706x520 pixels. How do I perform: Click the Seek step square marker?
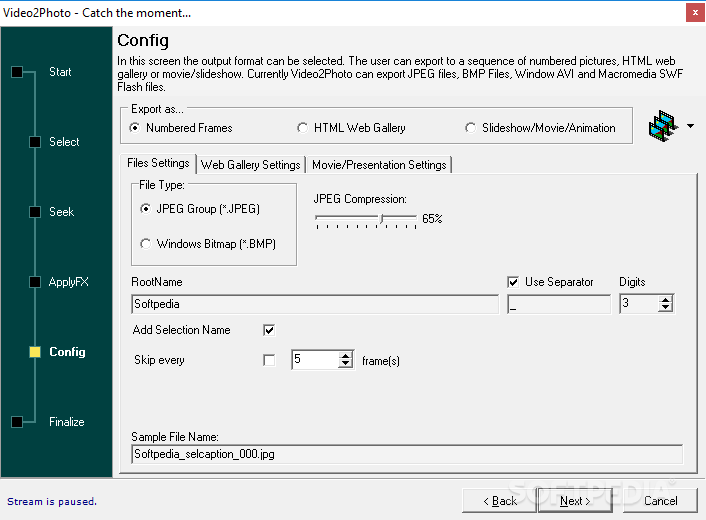point(35,212)
